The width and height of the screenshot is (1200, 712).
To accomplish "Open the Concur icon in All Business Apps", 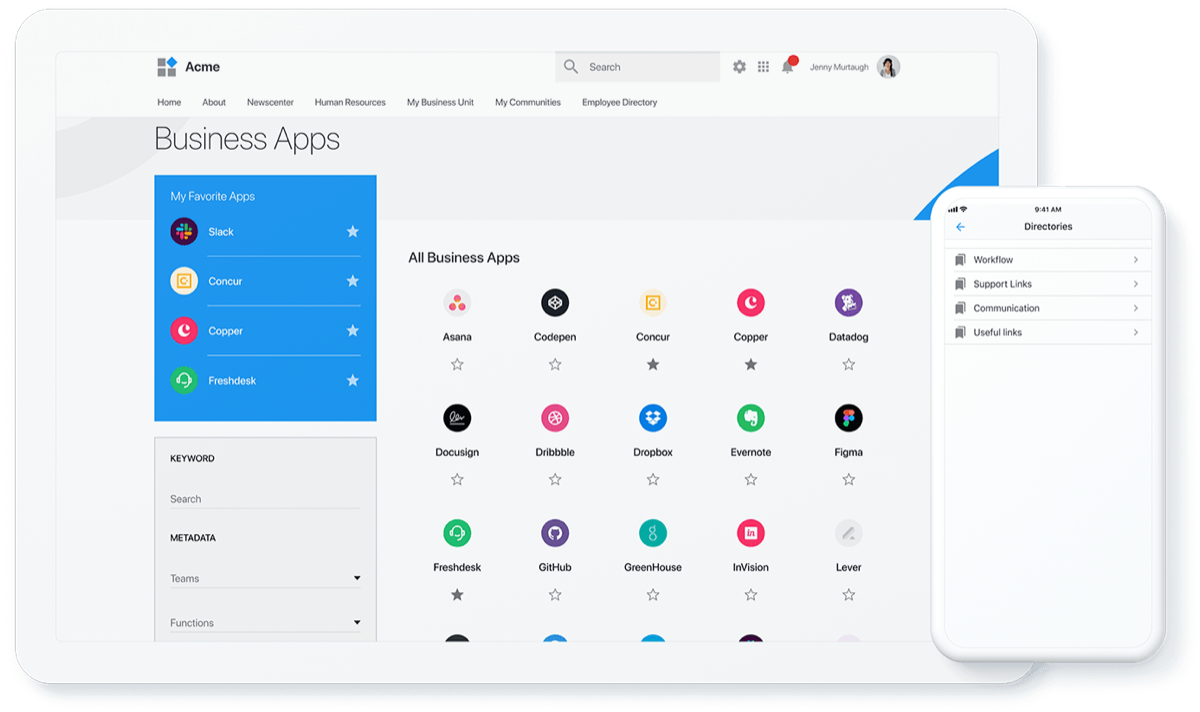I will 653,303.
